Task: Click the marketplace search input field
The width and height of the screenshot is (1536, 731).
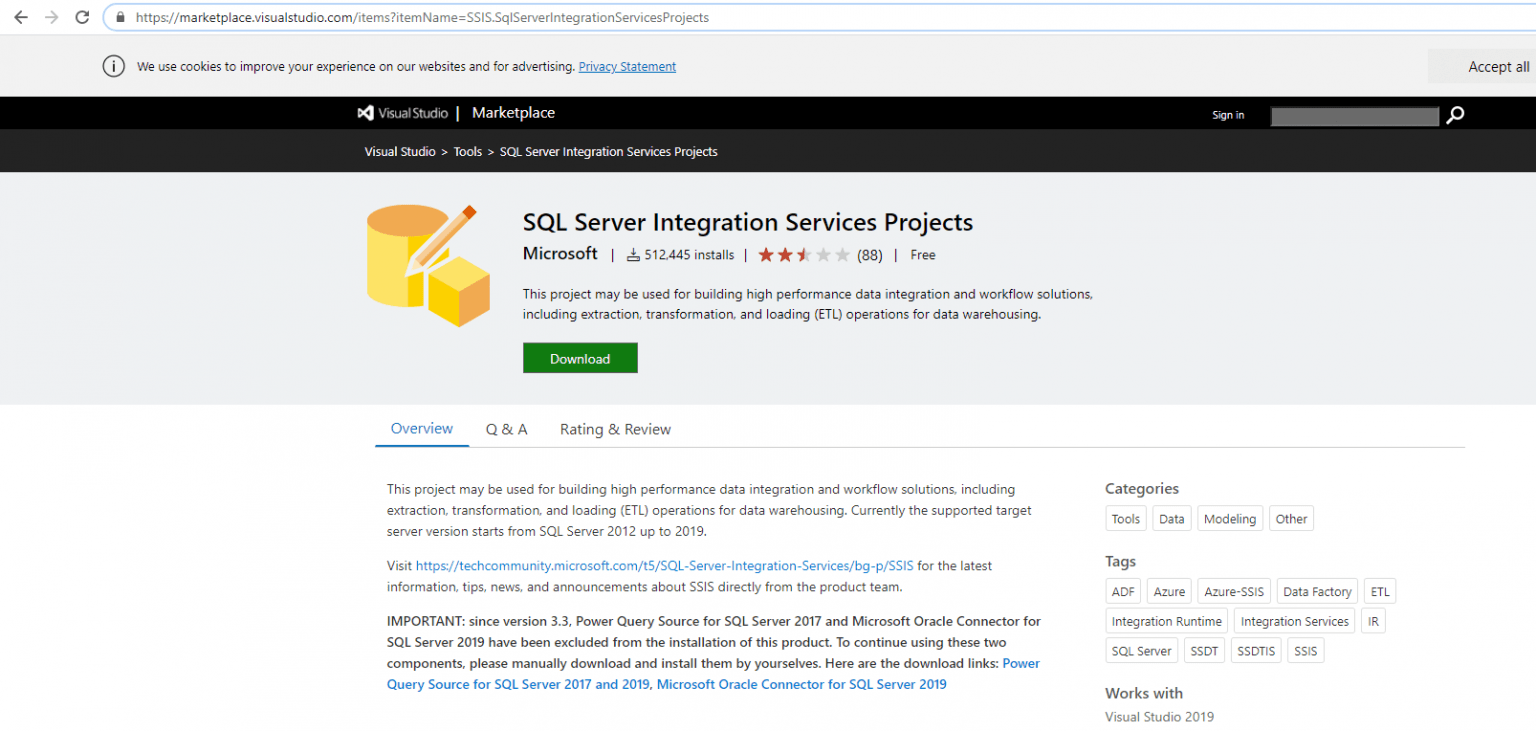Action: click(x=1354, y=116)
